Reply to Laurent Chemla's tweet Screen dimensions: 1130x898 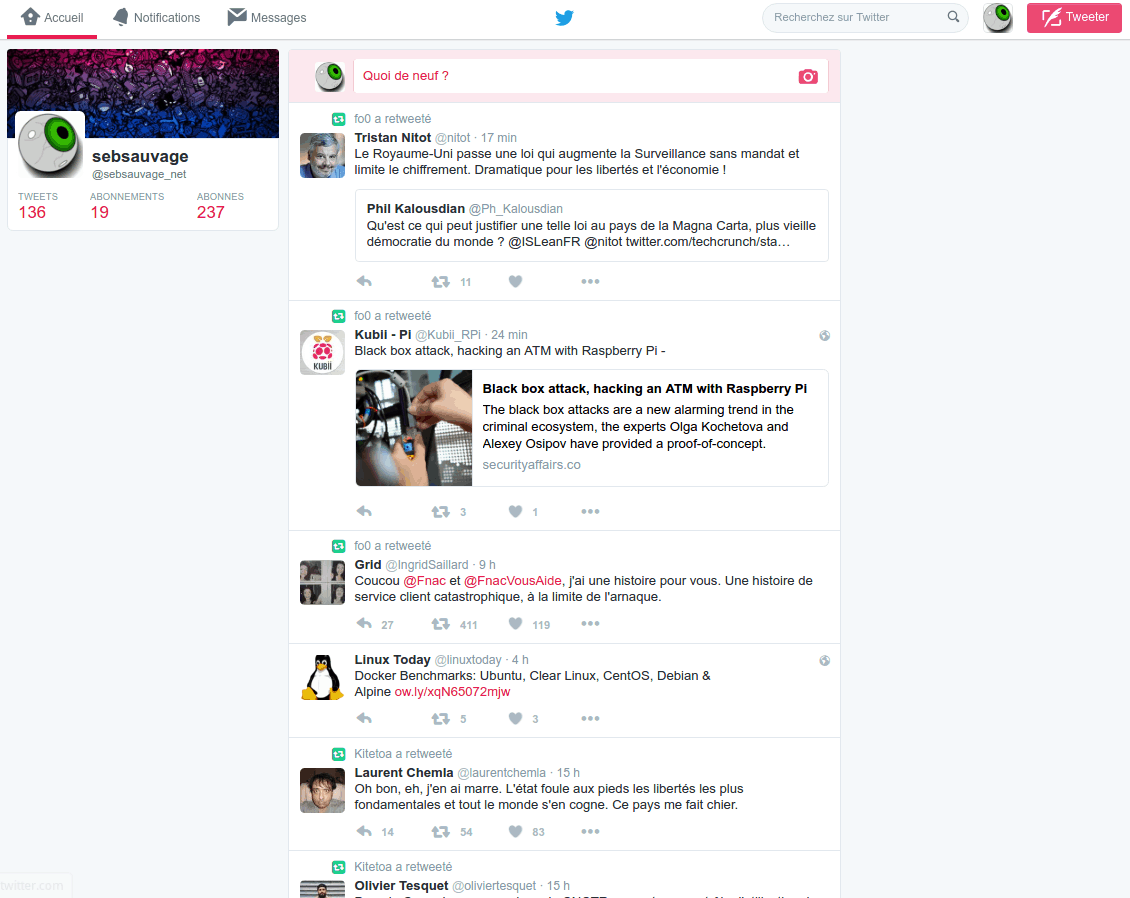(x=365, y=832)
